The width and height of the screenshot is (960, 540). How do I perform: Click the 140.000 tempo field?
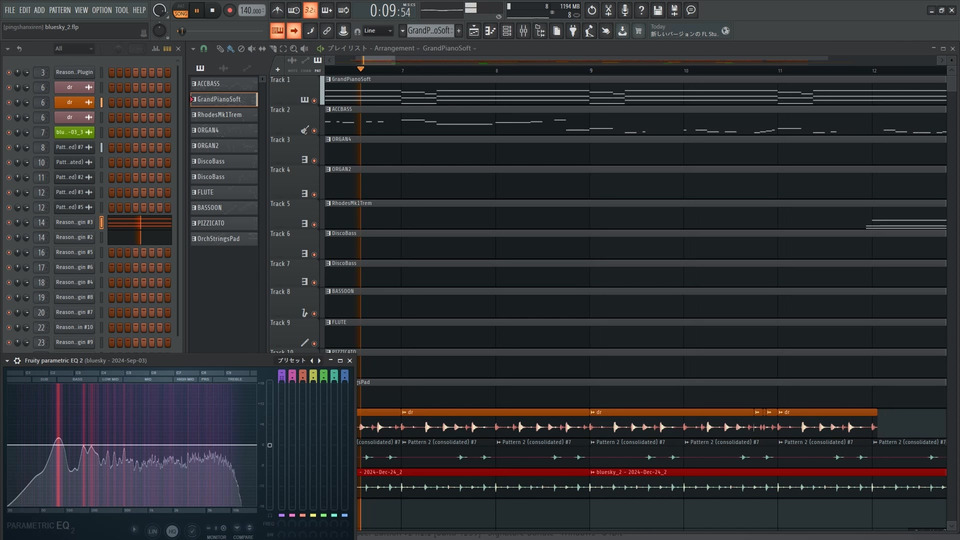click(251, 10)
